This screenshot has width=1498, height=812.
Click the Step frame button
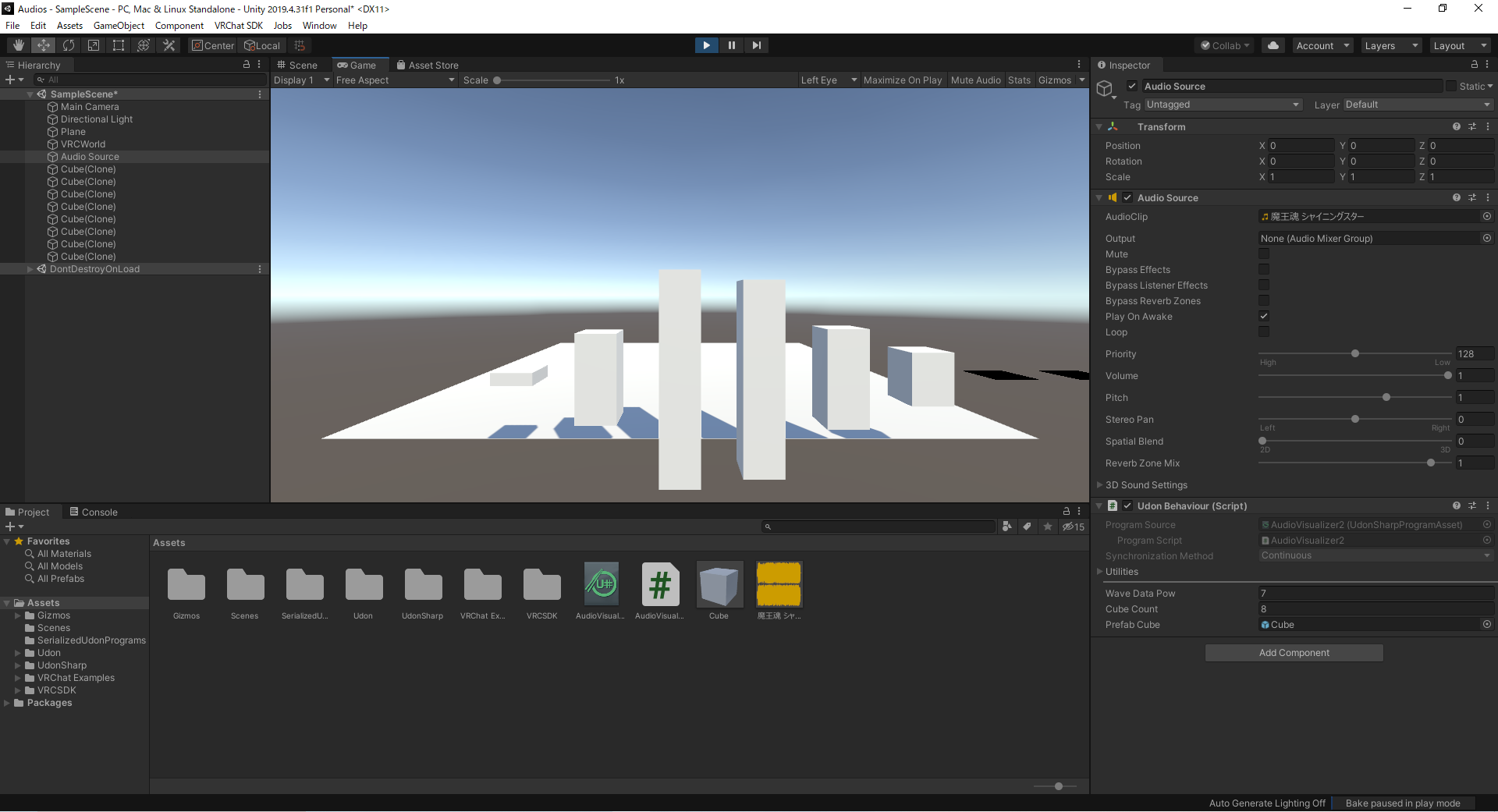tap(756, 45)
